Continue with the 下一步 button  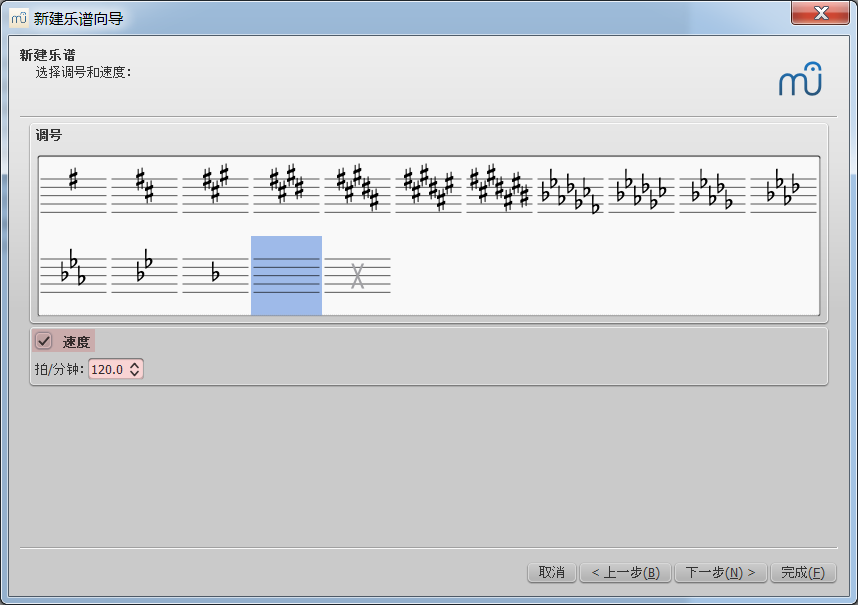tap(721, 572)
